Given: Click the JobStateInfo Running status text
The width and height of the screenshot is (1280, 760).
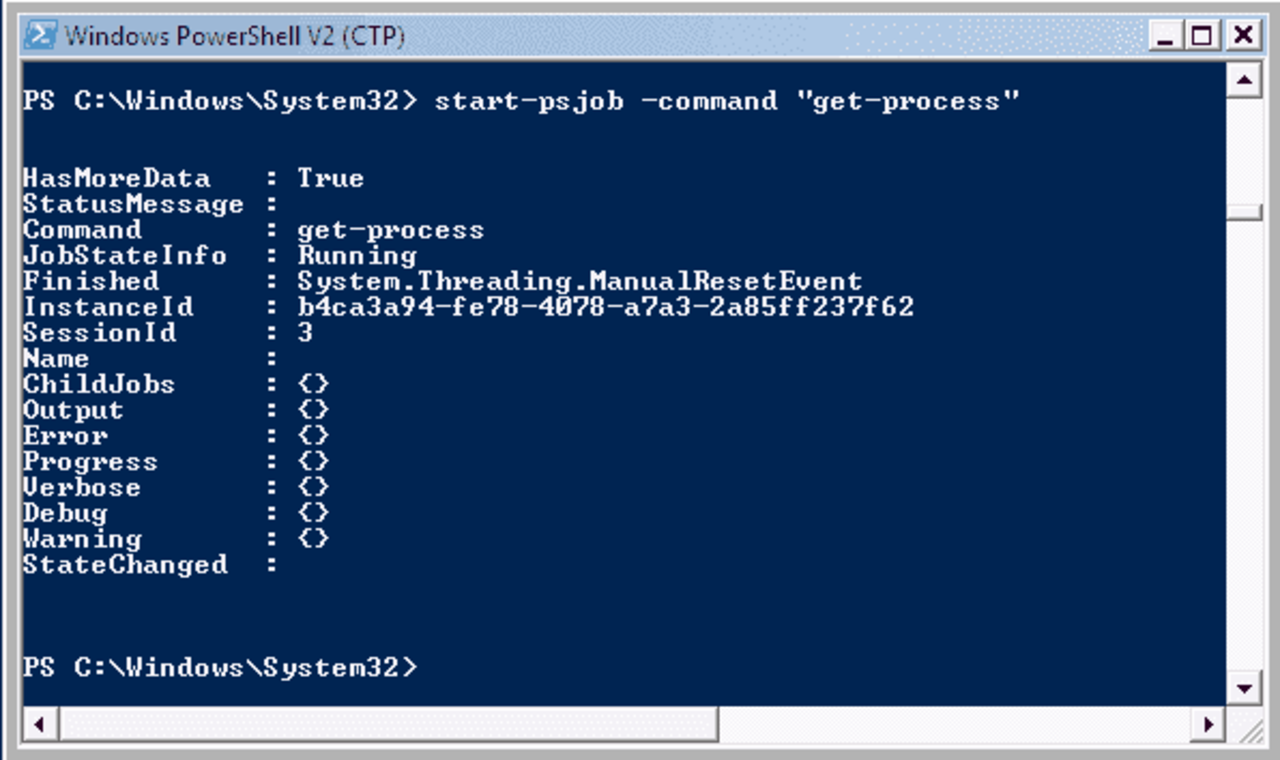Looking at the screenshot, I should [x=355, y=255].
